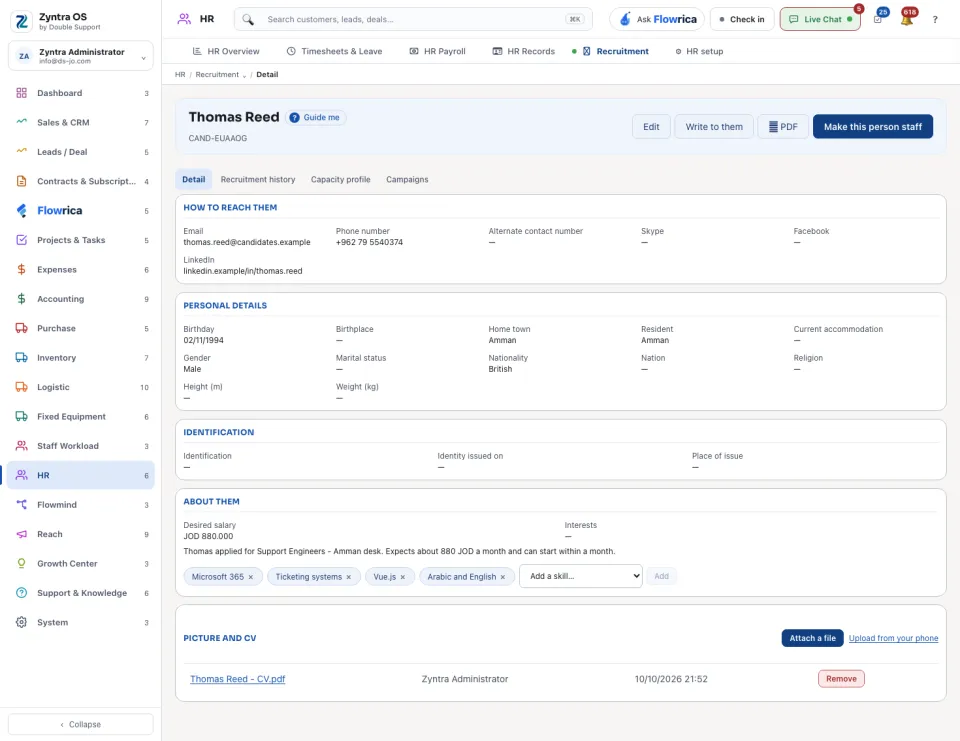Open the Leads / Deal icon

pos(21,152)
